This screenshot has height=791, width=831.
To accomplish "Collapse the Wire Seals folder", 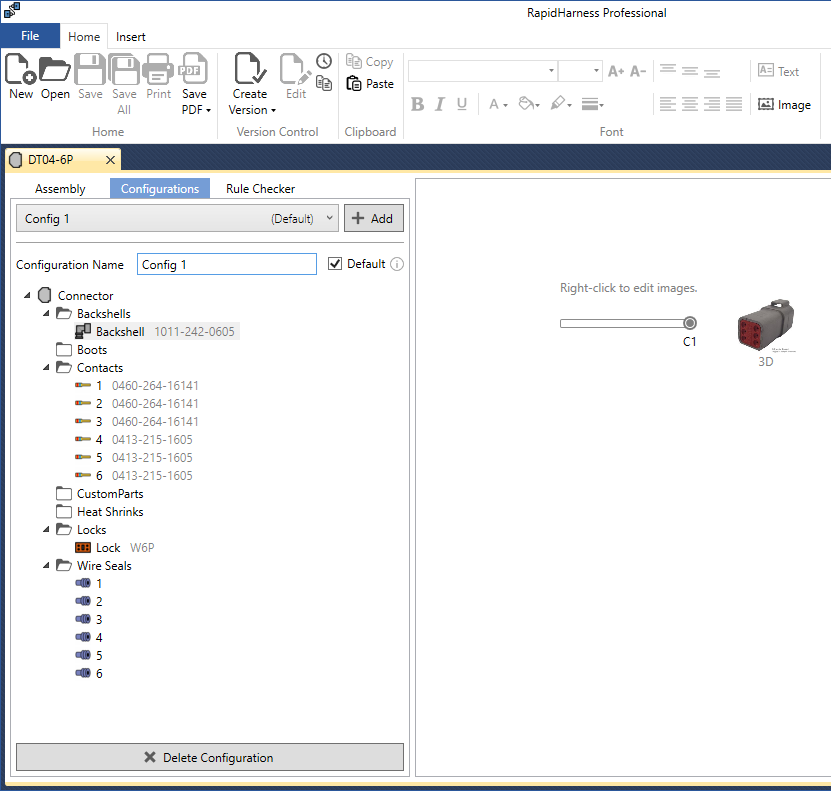I will [x=46, y=565].
